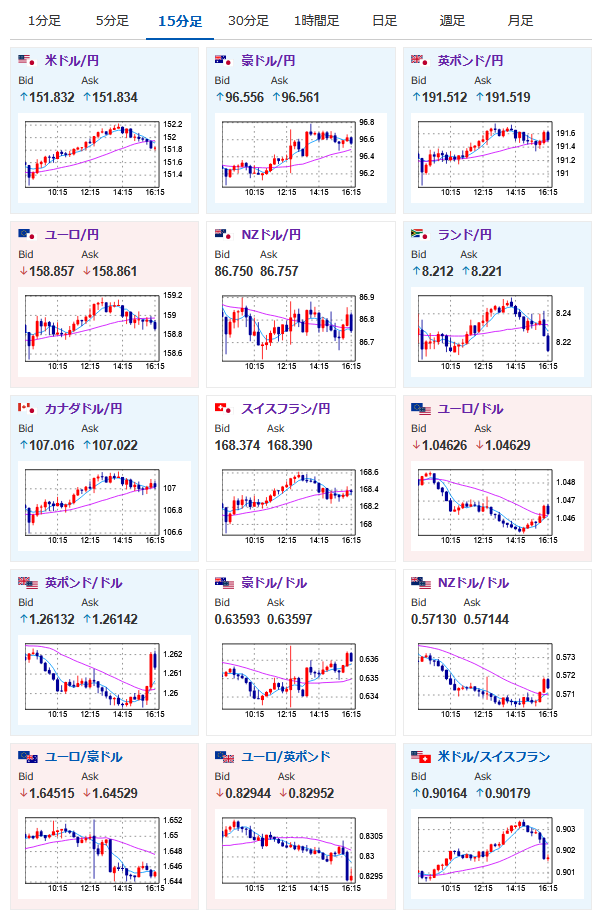Click the Canada flag icon beside カナダドル/円
595x915 pixels.
pyautogui.click(x=26, y=408)
